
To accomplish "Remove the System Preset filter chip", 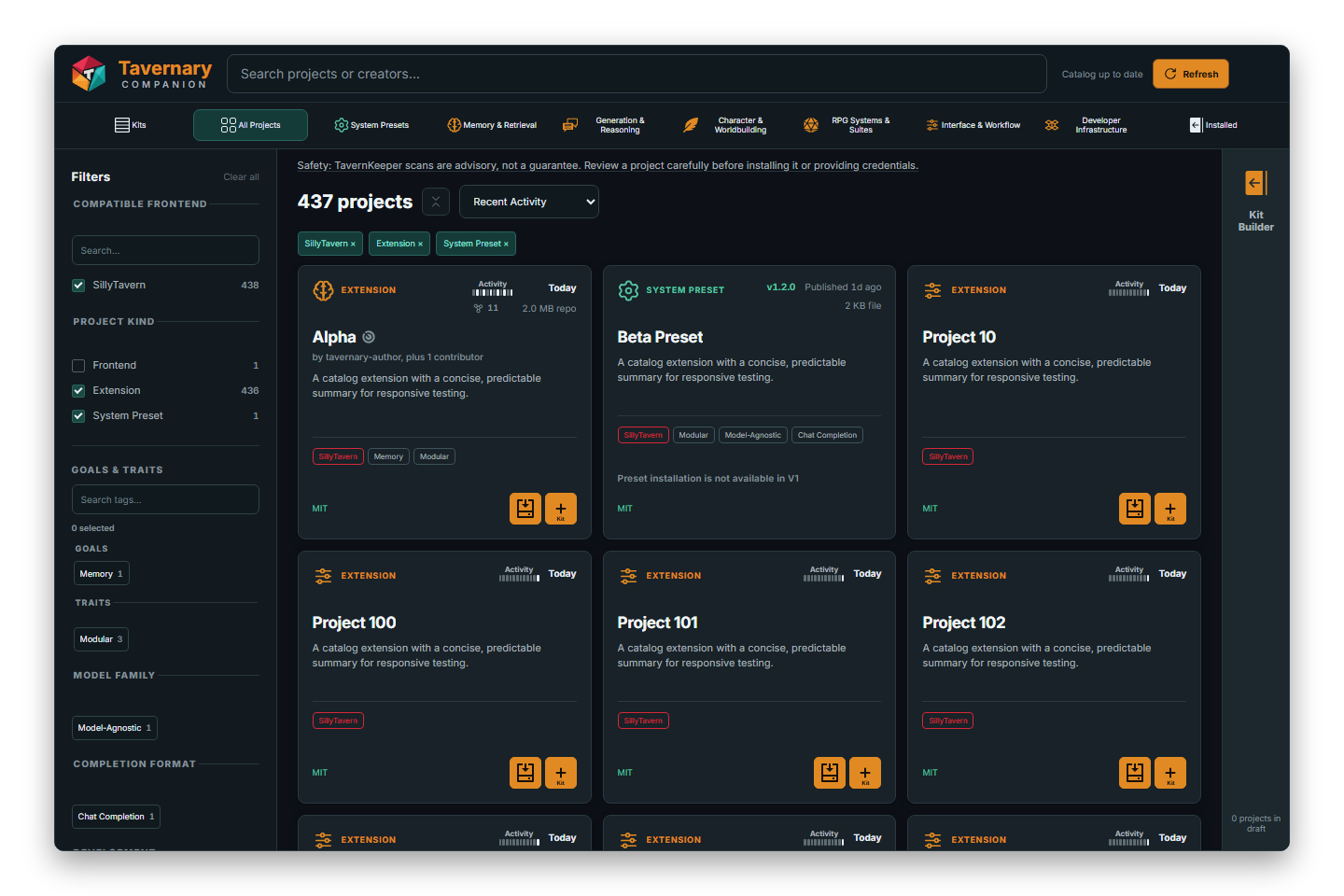I will [476, 244].
